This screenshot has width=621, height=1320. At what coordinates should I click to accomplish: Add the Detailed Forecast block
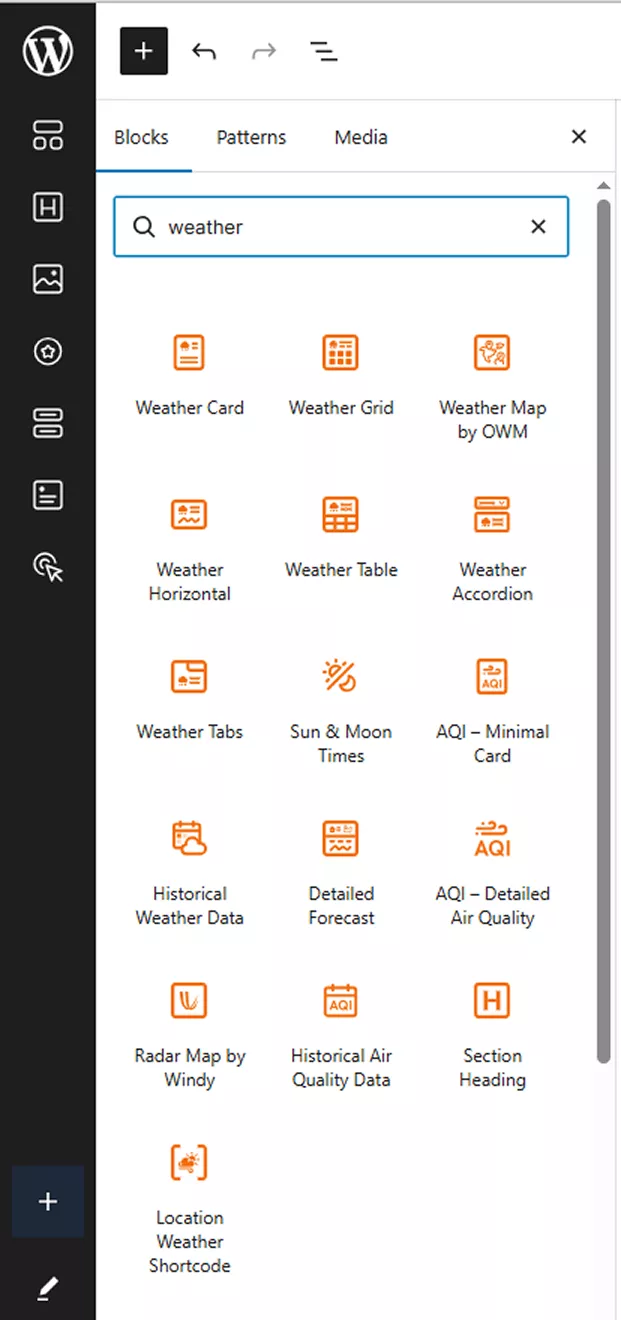tap(341, 874)
